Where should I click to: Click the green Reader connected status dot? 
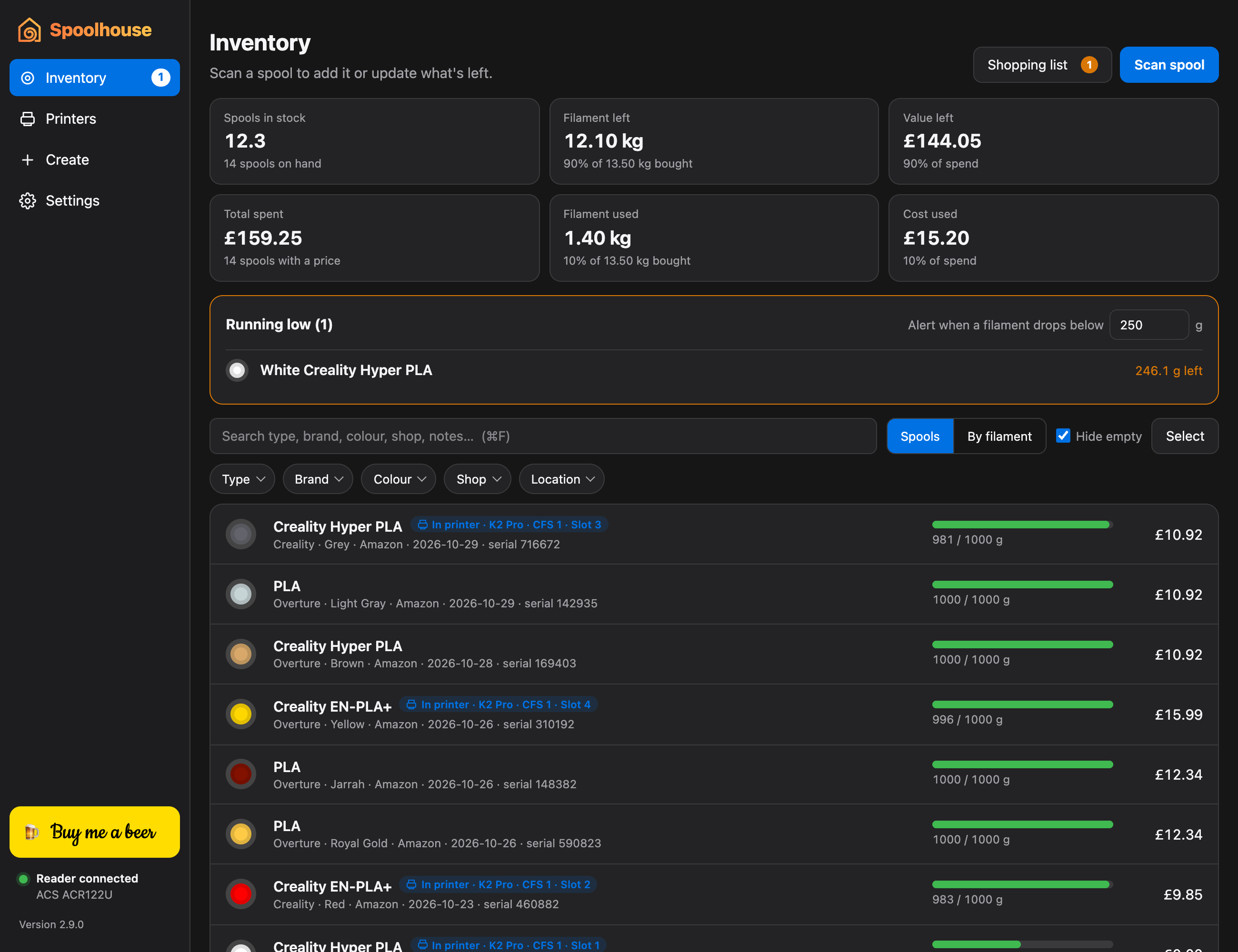(23, 879)
